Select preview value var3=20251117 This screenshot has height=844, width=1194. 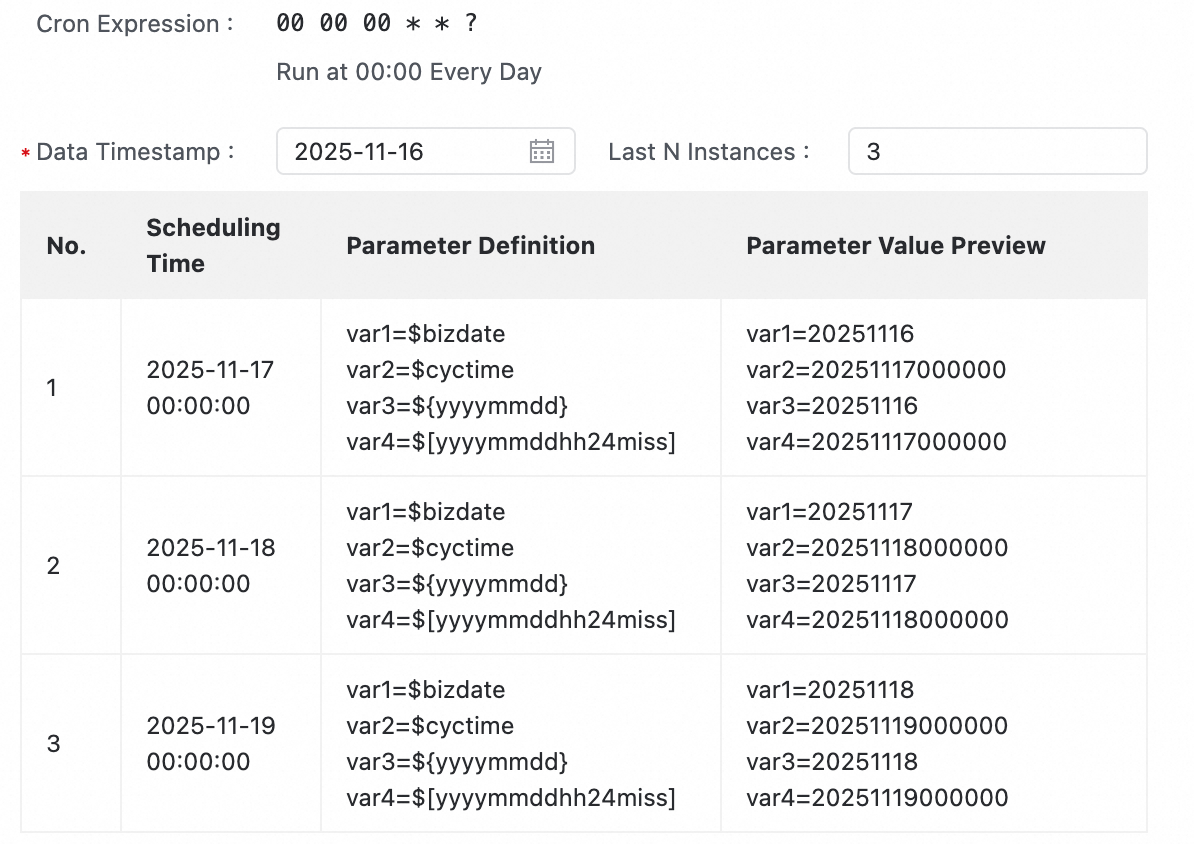[832, 583]
